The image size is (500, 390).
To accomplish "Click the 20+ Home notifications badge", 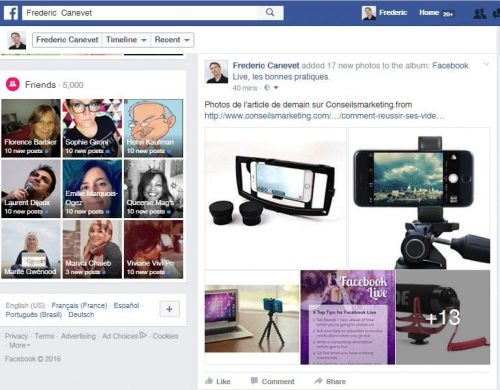I will click(448, 14).
